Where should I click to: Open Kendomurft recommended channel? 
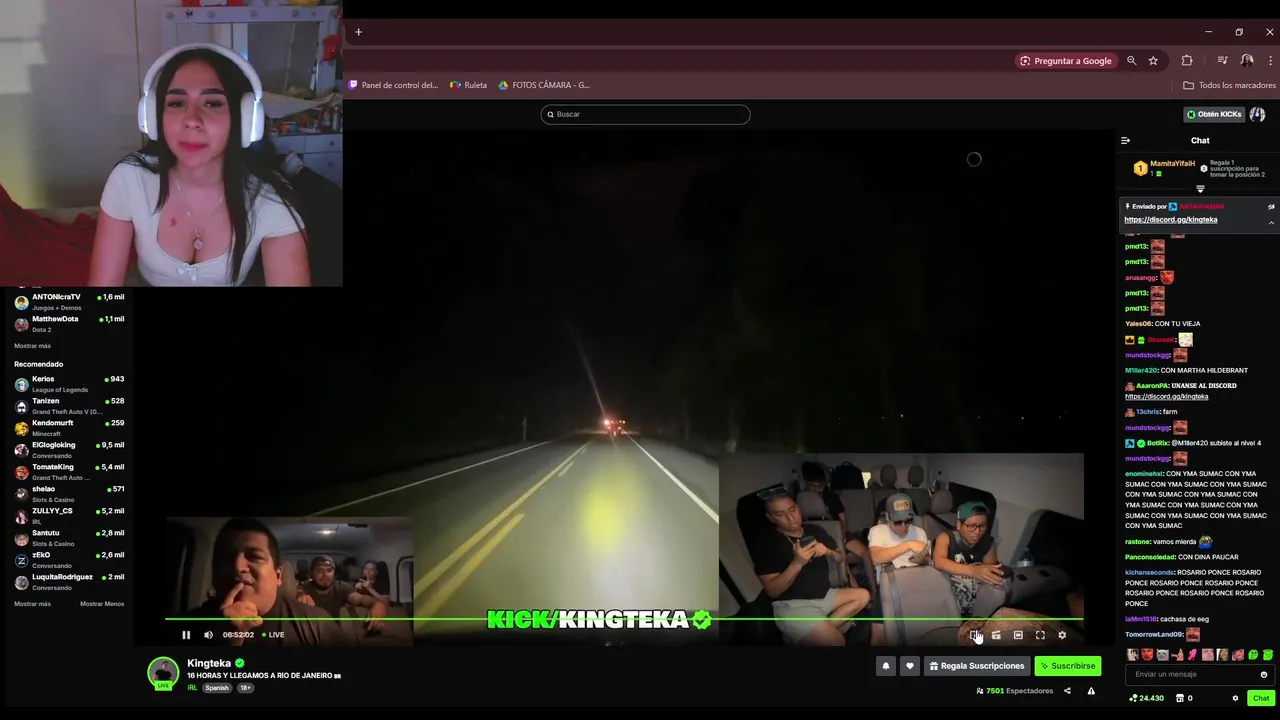click(x=69, y=428)
